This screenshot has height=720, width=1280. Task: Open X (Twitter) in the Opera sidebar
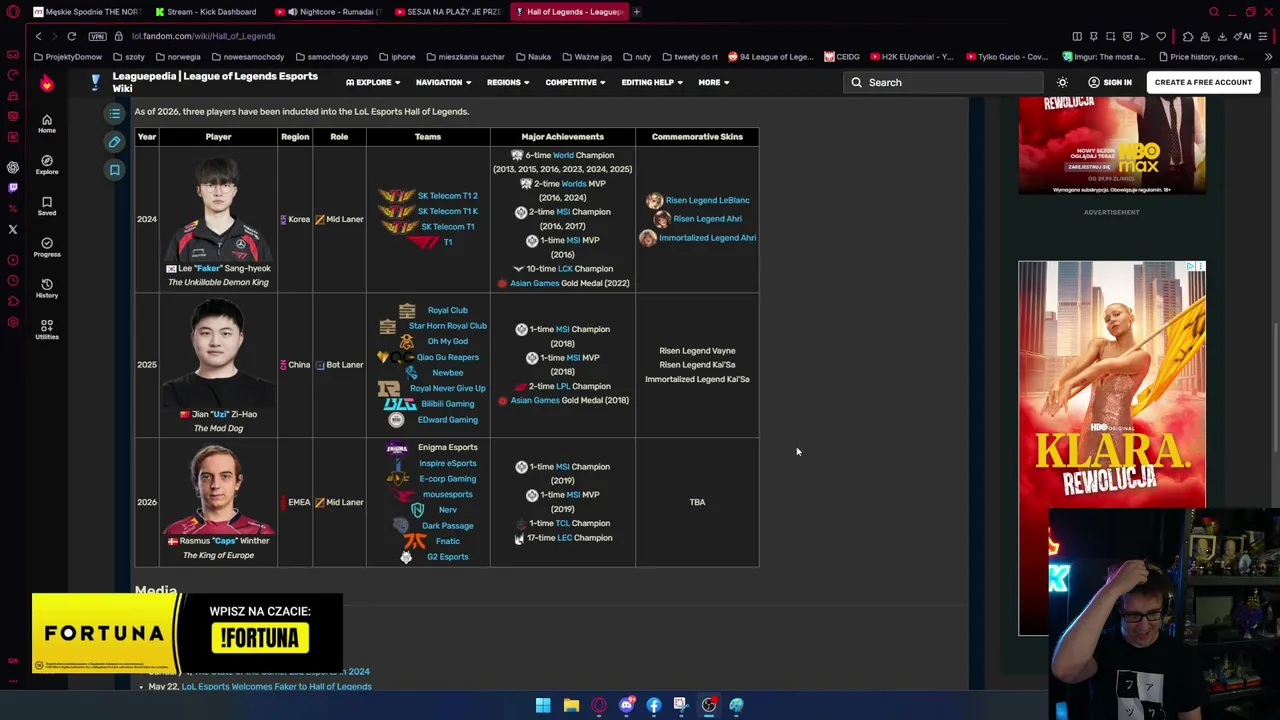(13, 229)
